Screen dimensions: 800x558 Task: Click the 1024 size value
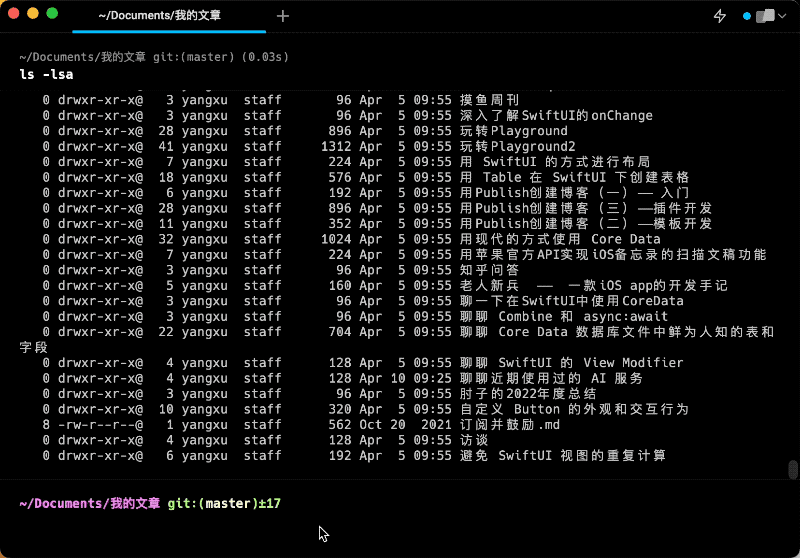pyautogui.click(x=336, y=239)
